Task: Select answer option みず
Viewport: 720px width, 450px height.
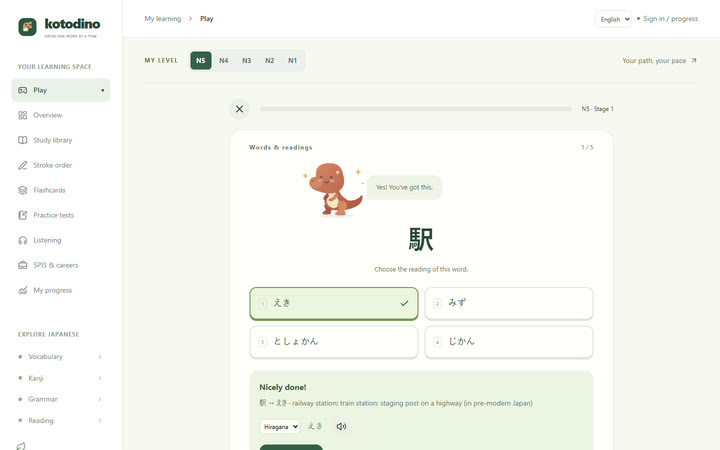Action: (509, 304)
